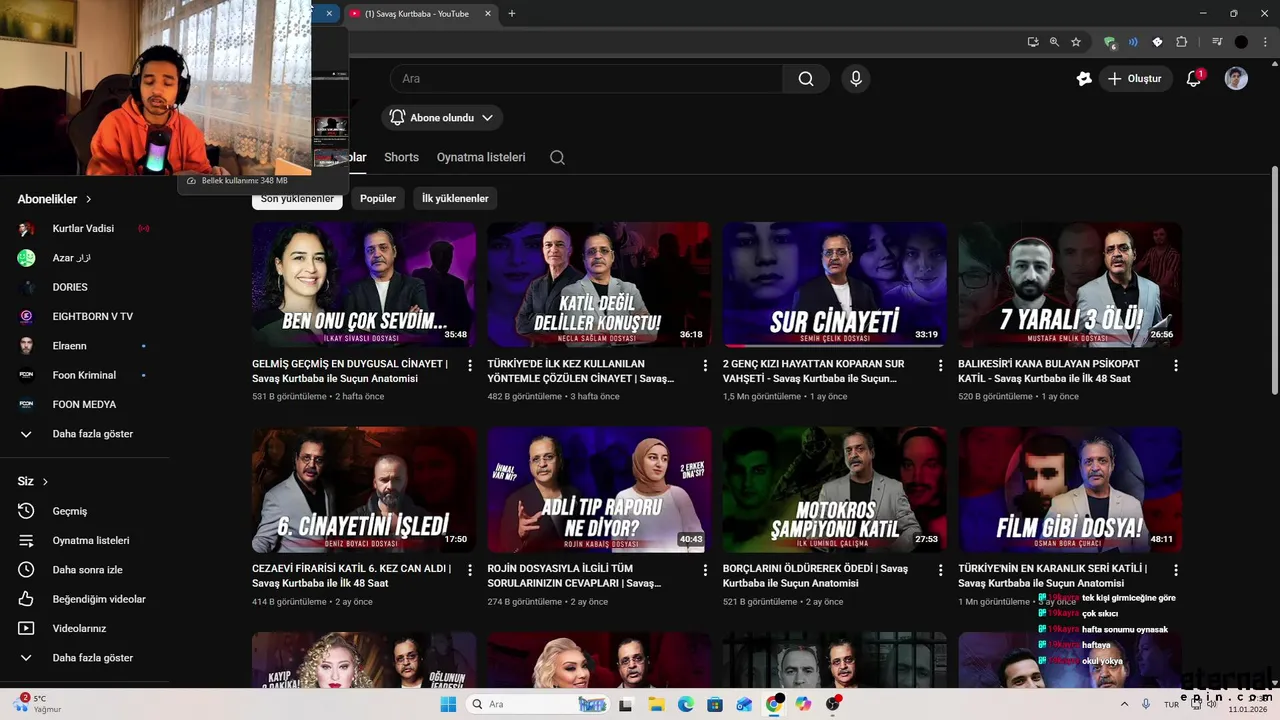Open the Chrome profile circle icon
Image resolution: width=1280 pixels, height=720 pixels.
1241,42
